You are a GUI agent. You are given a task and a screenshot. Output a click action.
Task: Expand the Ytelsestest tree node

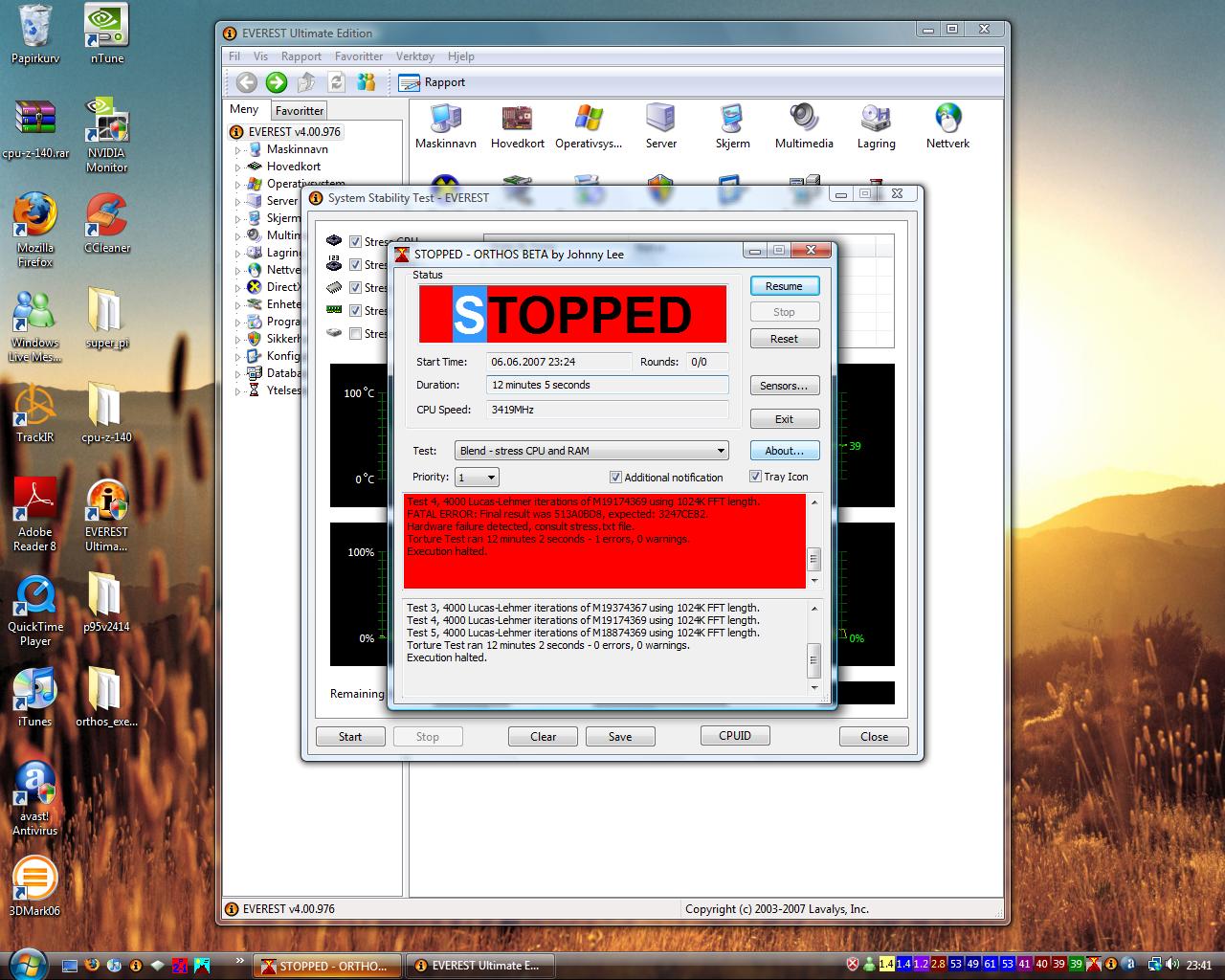[238, 391]
